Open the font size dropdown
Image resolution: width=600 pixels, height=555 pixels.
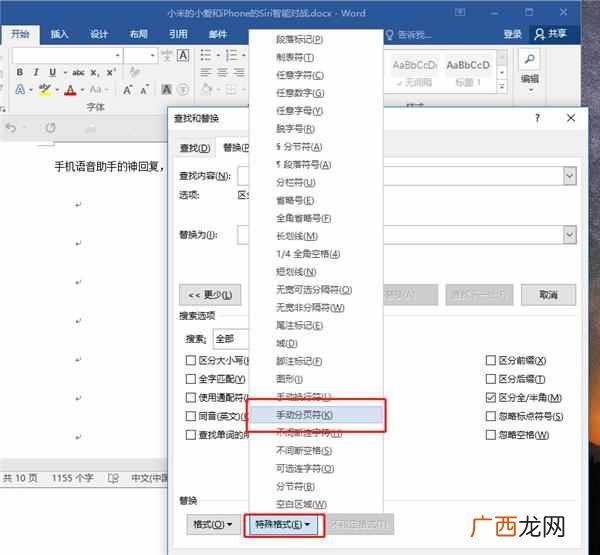(153, 56)
